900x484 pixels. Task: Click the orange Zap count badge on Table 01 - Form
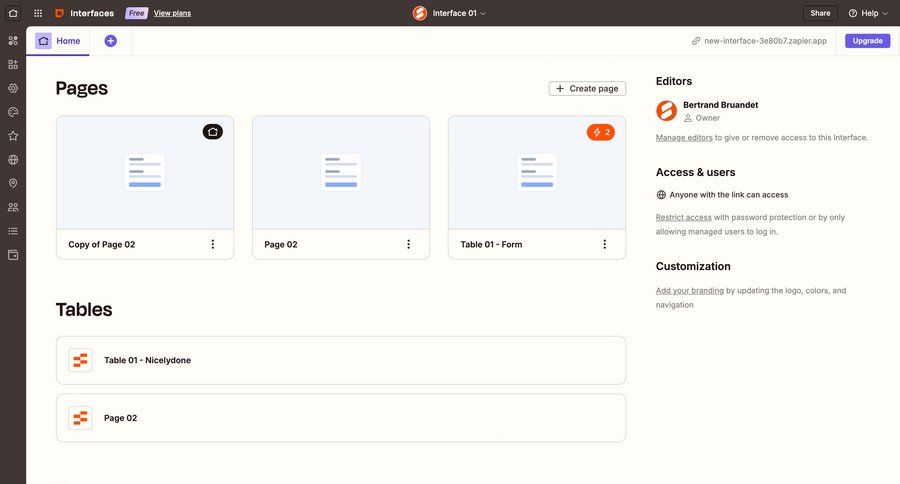[x=601, y=132]
